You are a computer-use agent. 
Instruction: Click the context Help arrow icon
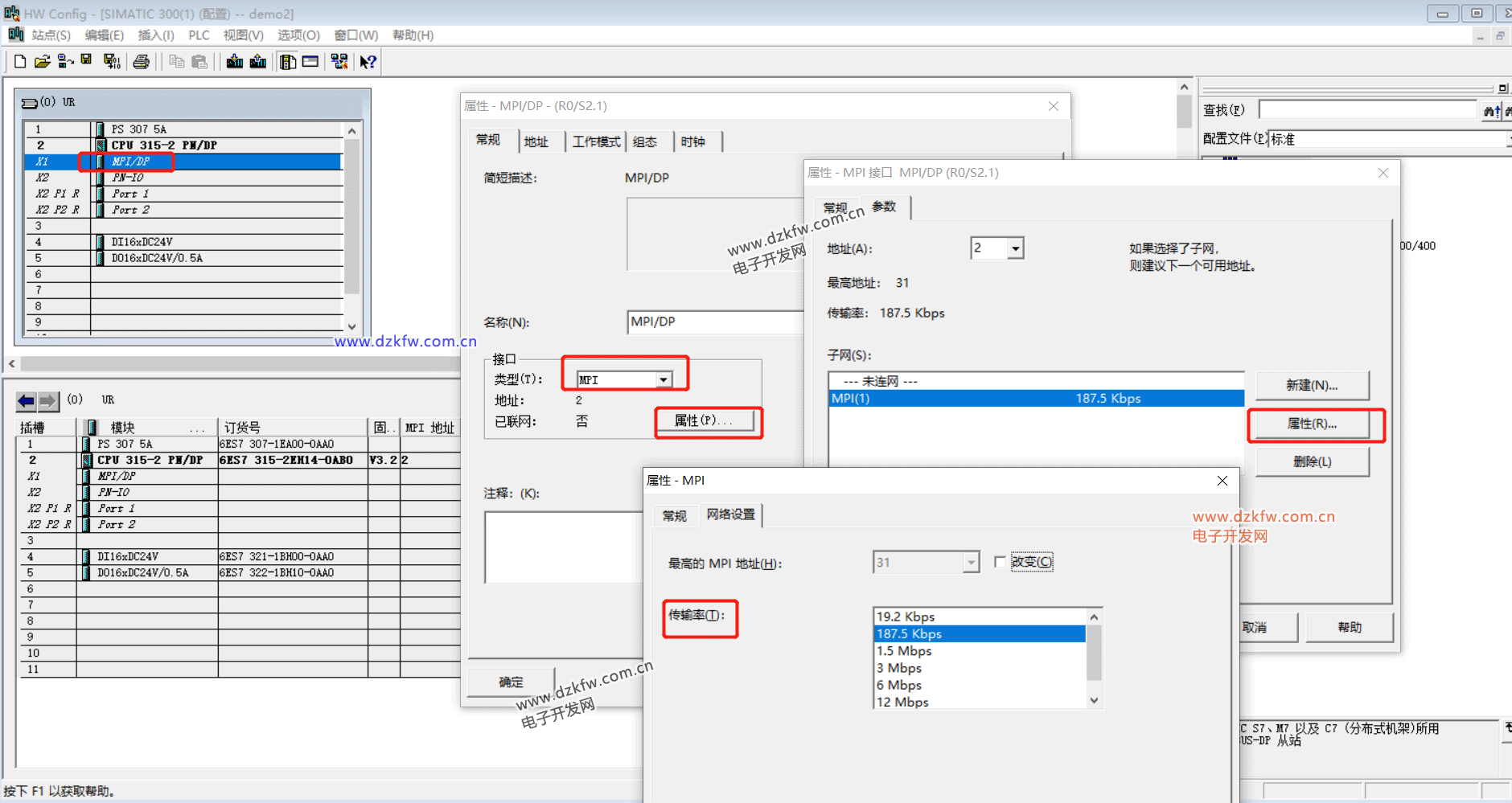[368, 62]
